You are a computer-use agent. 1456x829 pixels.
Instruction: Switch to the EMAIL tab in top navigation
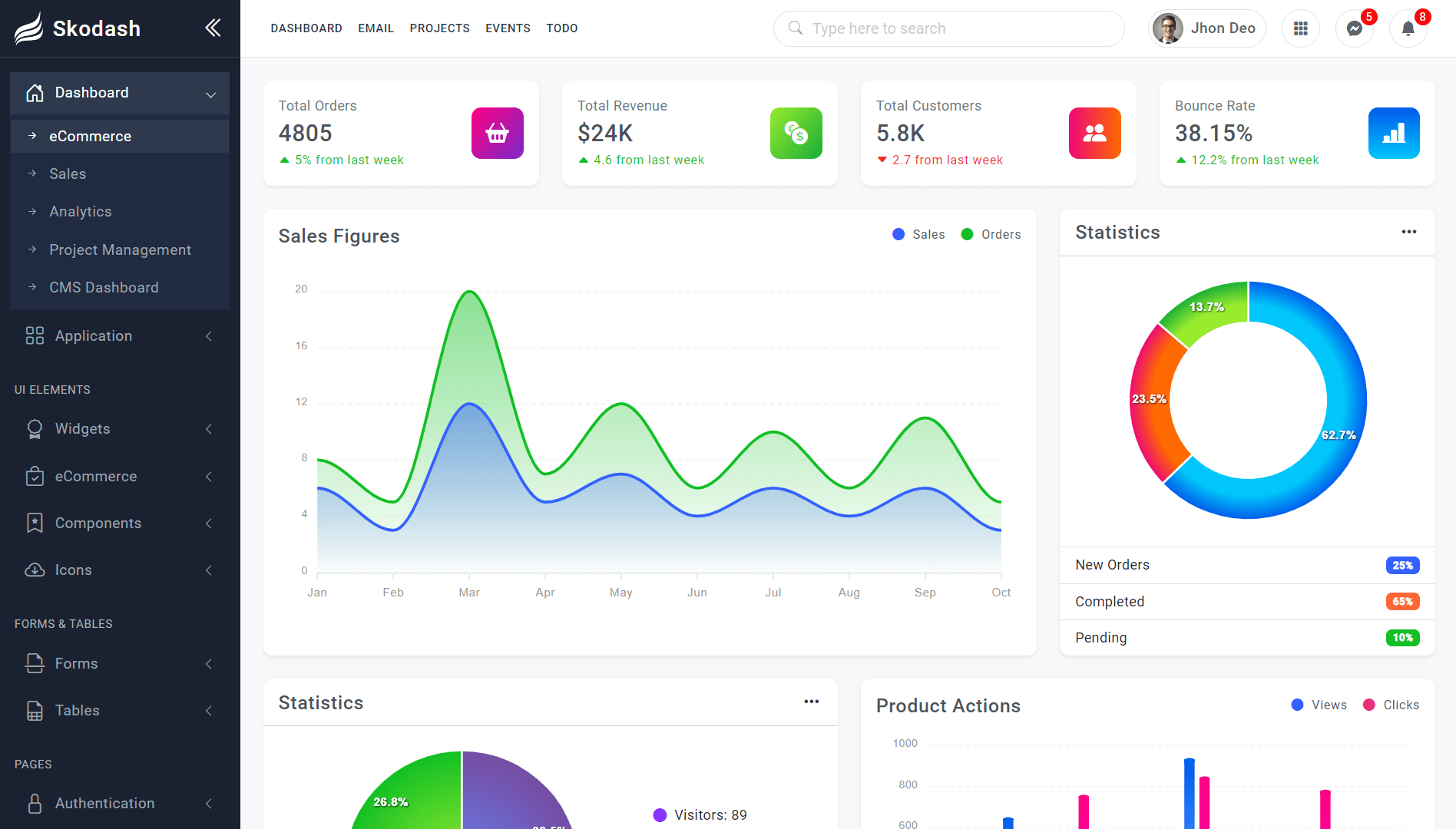point(376,28)
